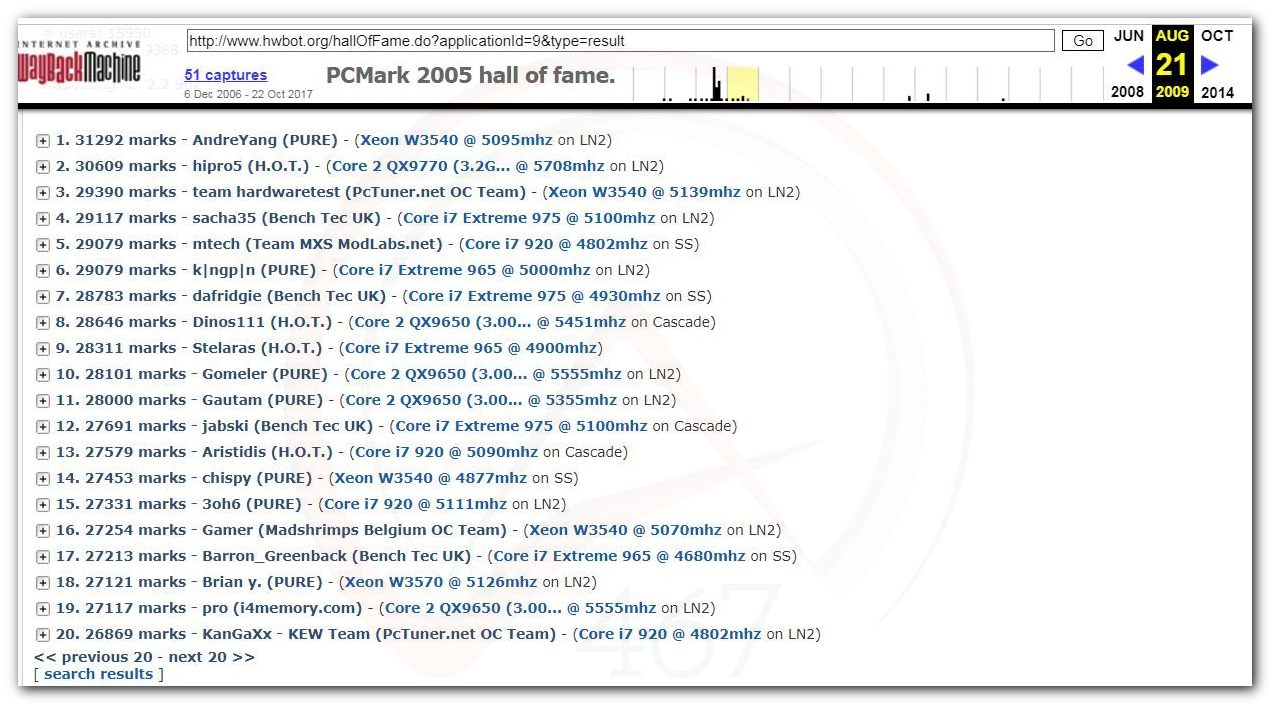
Task: Expand entry 20 KanGaXx plus box
Action: tap(43, 635)
